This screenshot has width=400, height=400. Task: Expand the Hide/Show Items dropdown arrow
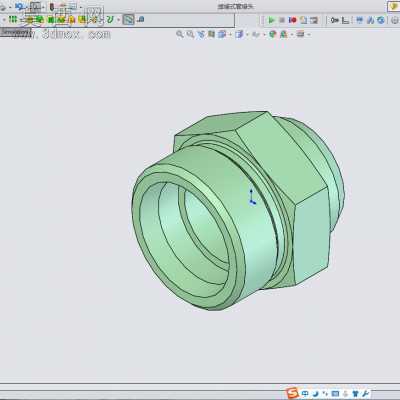[x=264, y=34]
